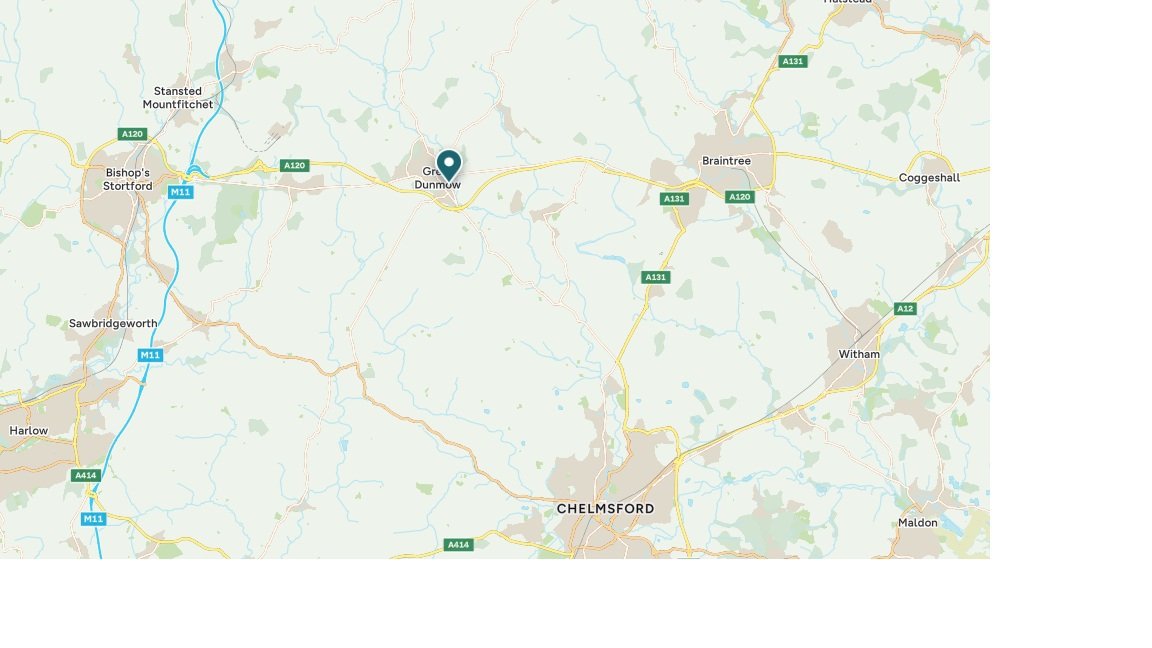
Task: Click the Great Dunmow town label
Action: point(437,178)
